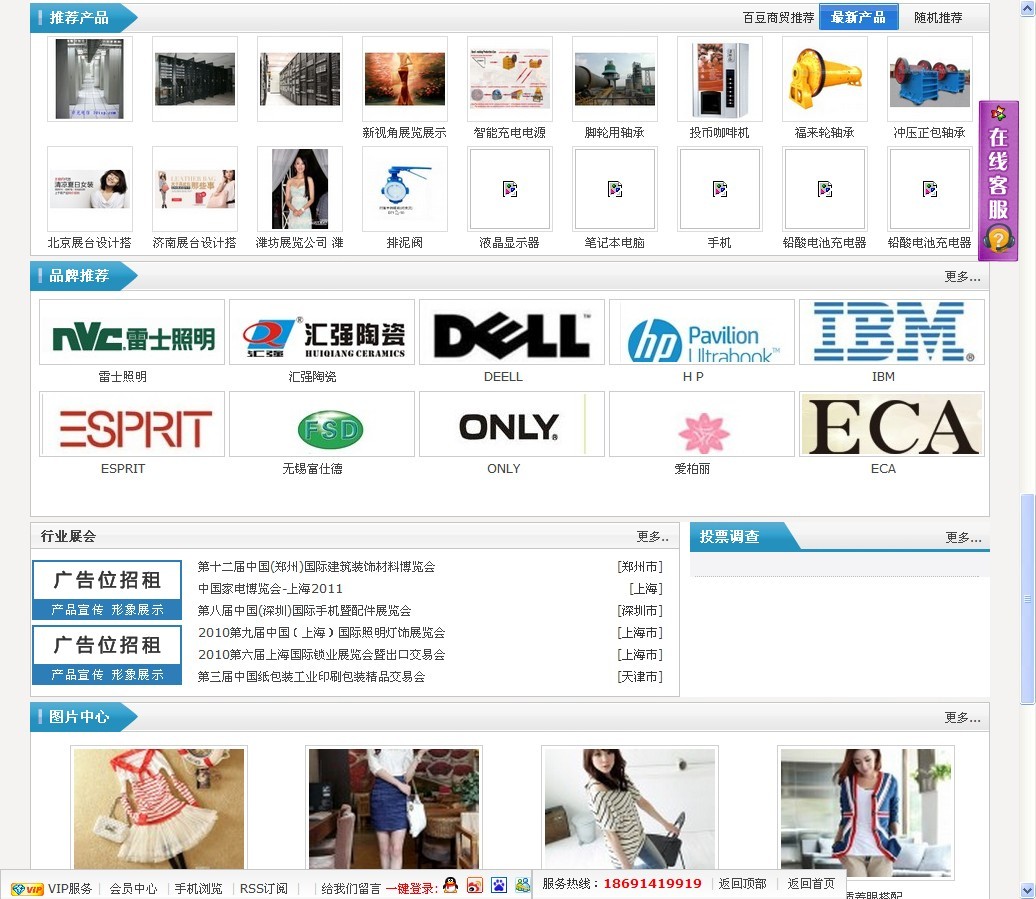Open the 济南展台设计搭 product thumbnail

195,189
